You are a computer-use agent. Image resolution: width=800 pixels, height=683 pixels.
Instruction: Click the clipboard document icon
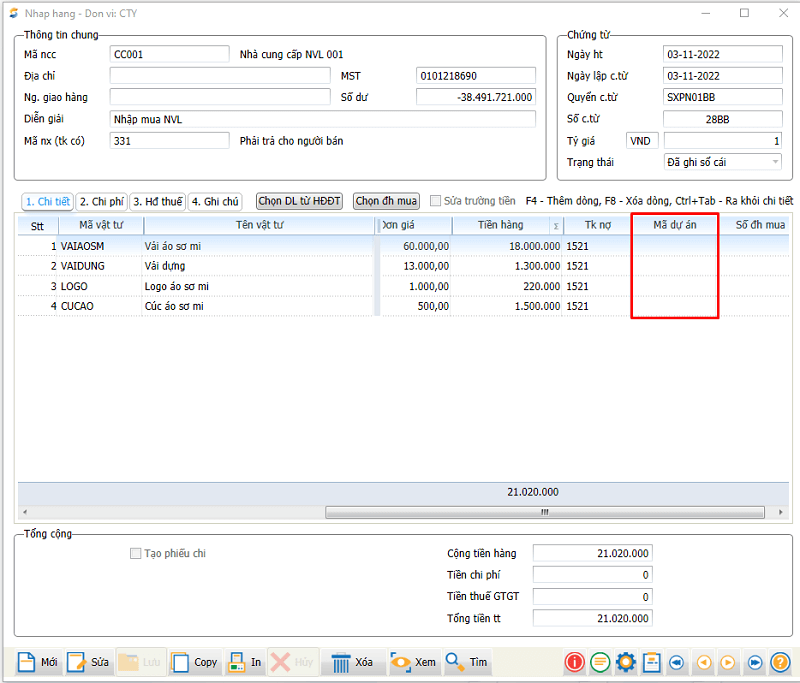652,662
